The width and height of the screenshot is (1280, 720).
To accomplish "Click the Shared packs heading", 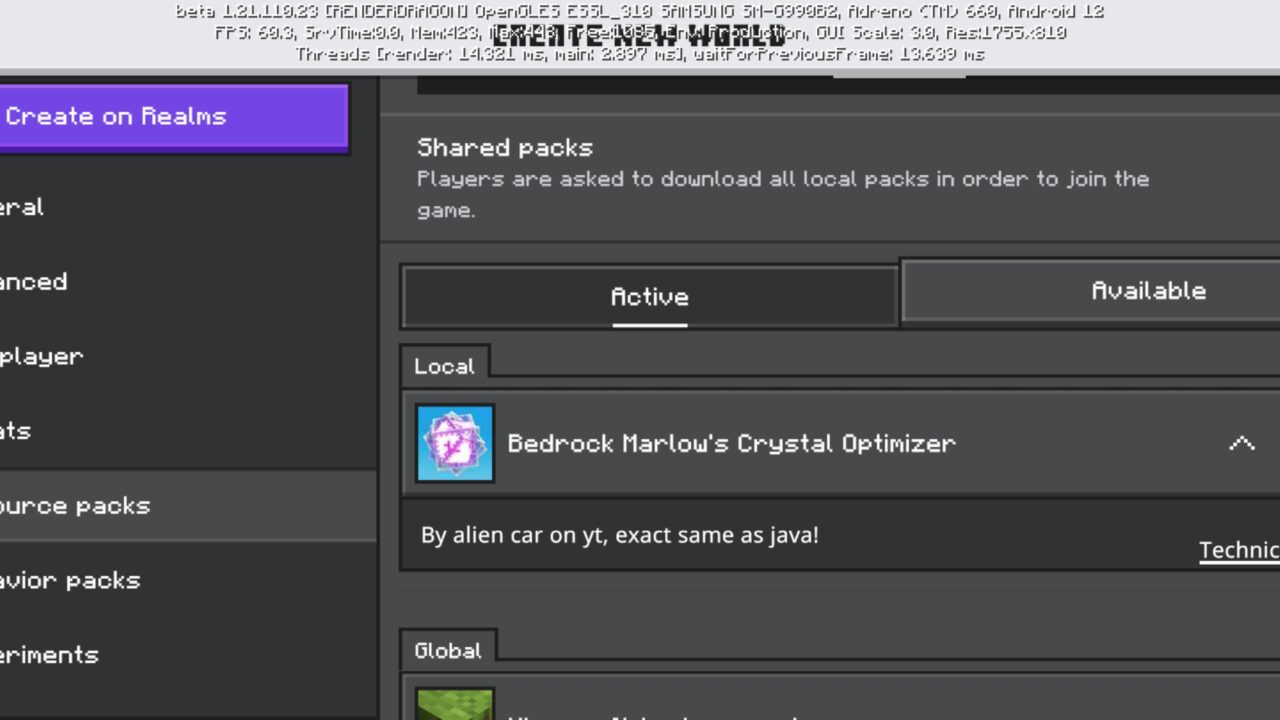I will (x=505, y=148).
